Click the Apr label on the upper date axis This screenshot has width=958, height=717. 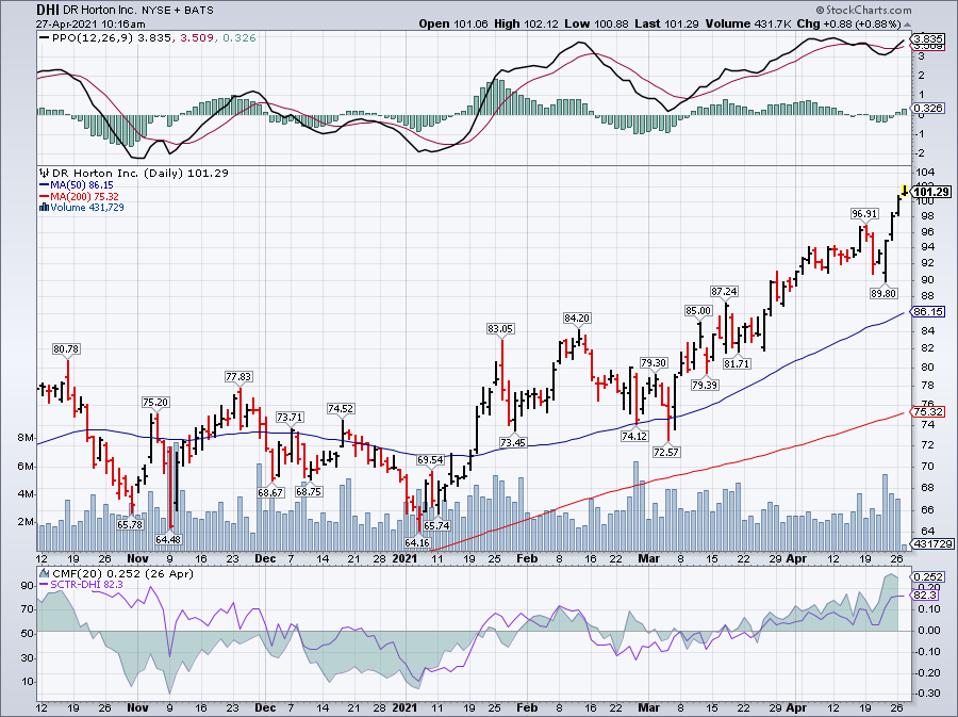[x=796, y=558]
